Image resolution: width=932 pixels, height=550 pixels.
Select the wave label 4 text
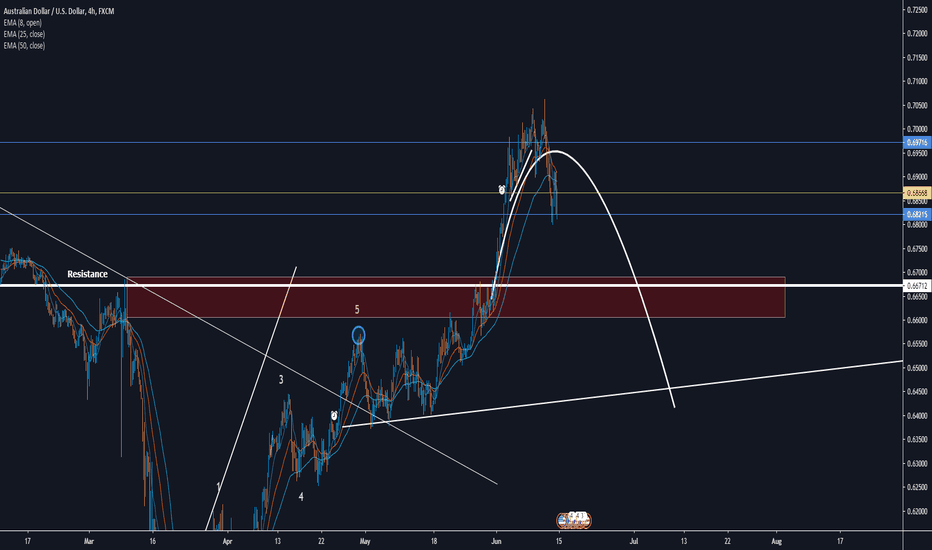tap(301, 496)
